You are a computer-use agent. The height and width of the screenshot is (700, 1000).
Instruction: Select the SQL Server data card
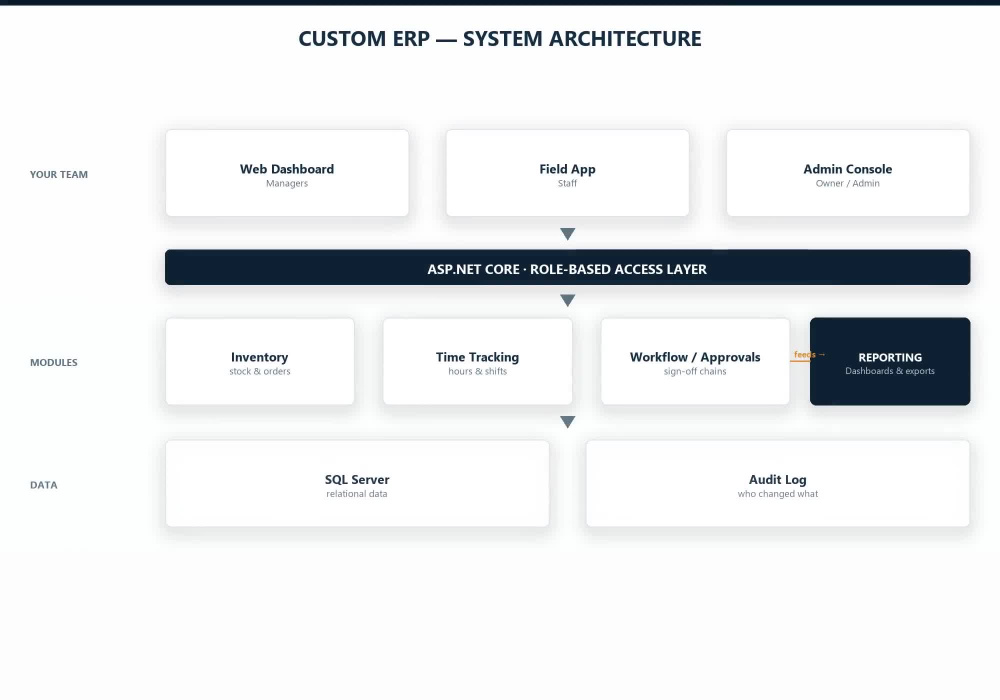click(357, 483)
